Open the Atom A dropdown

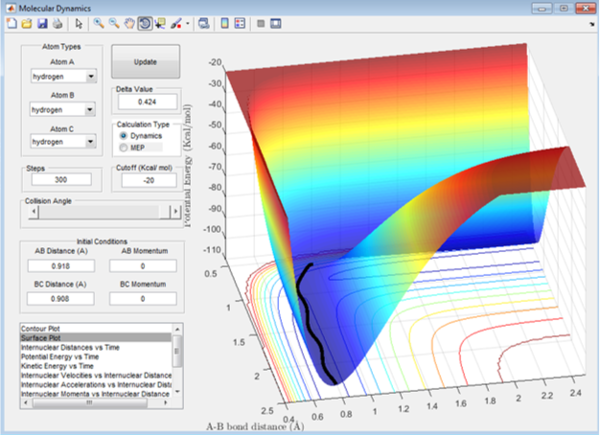(90, 76)
